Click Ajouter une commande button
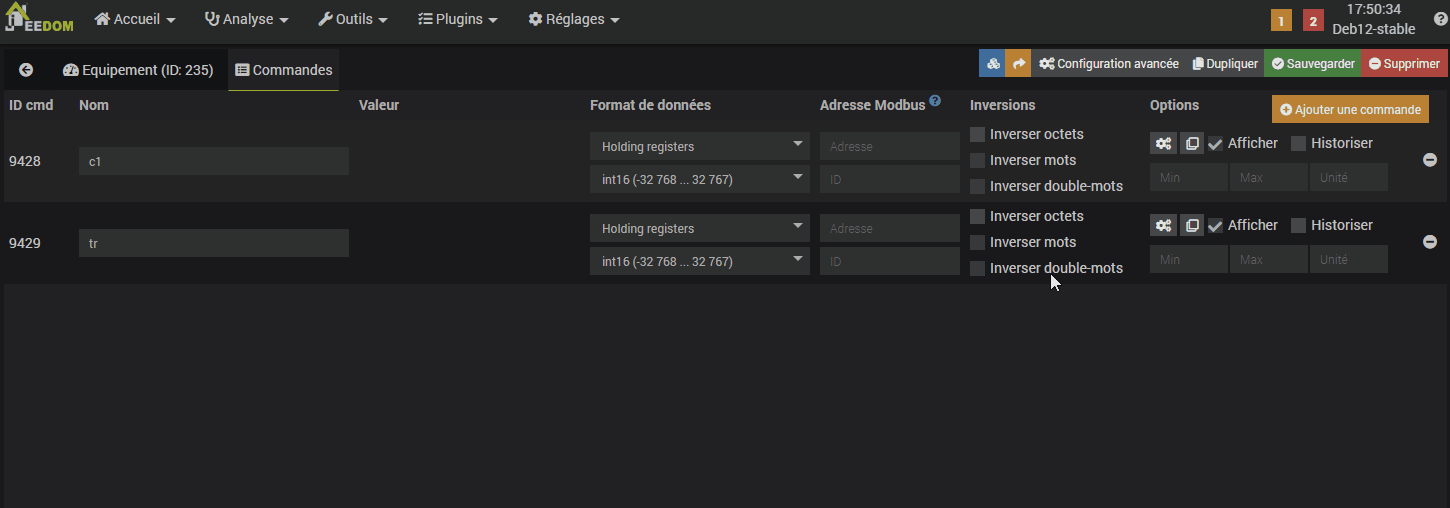Viewport: 1450px width, 508px height. pos(1350,109)
